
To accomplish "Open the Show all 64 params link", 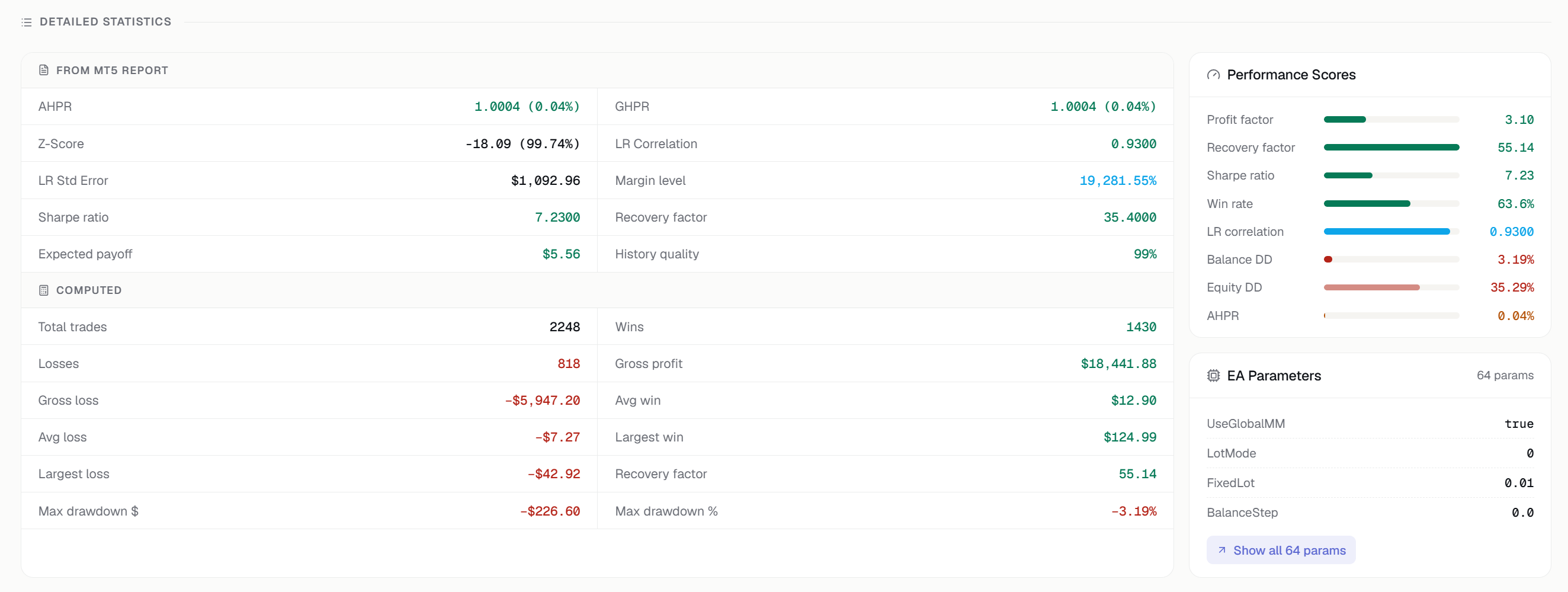I will tap(1281, 551).
